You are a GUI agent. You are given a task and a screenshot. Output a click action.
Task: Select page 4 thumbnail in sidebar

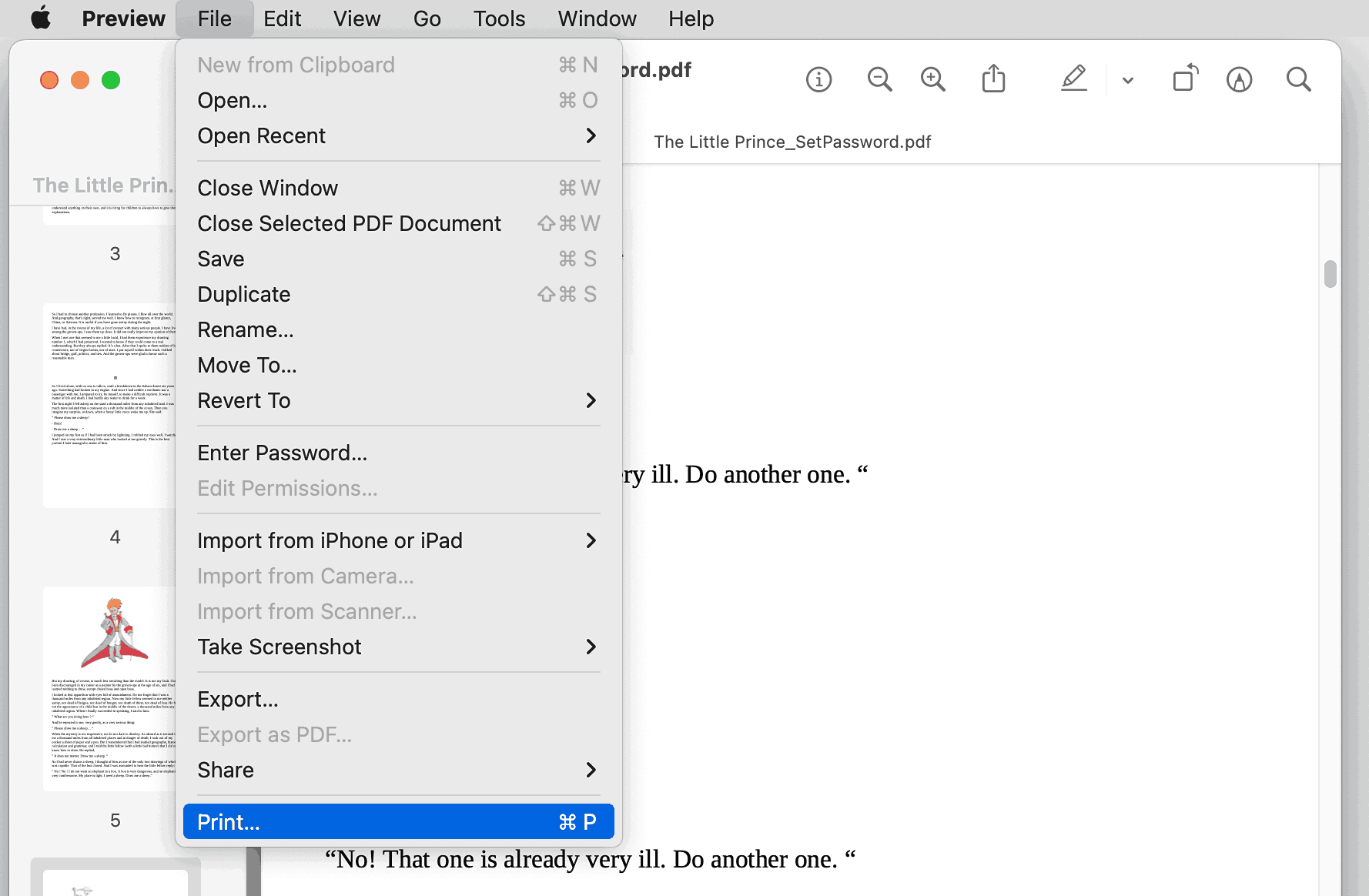pos(109,406)
